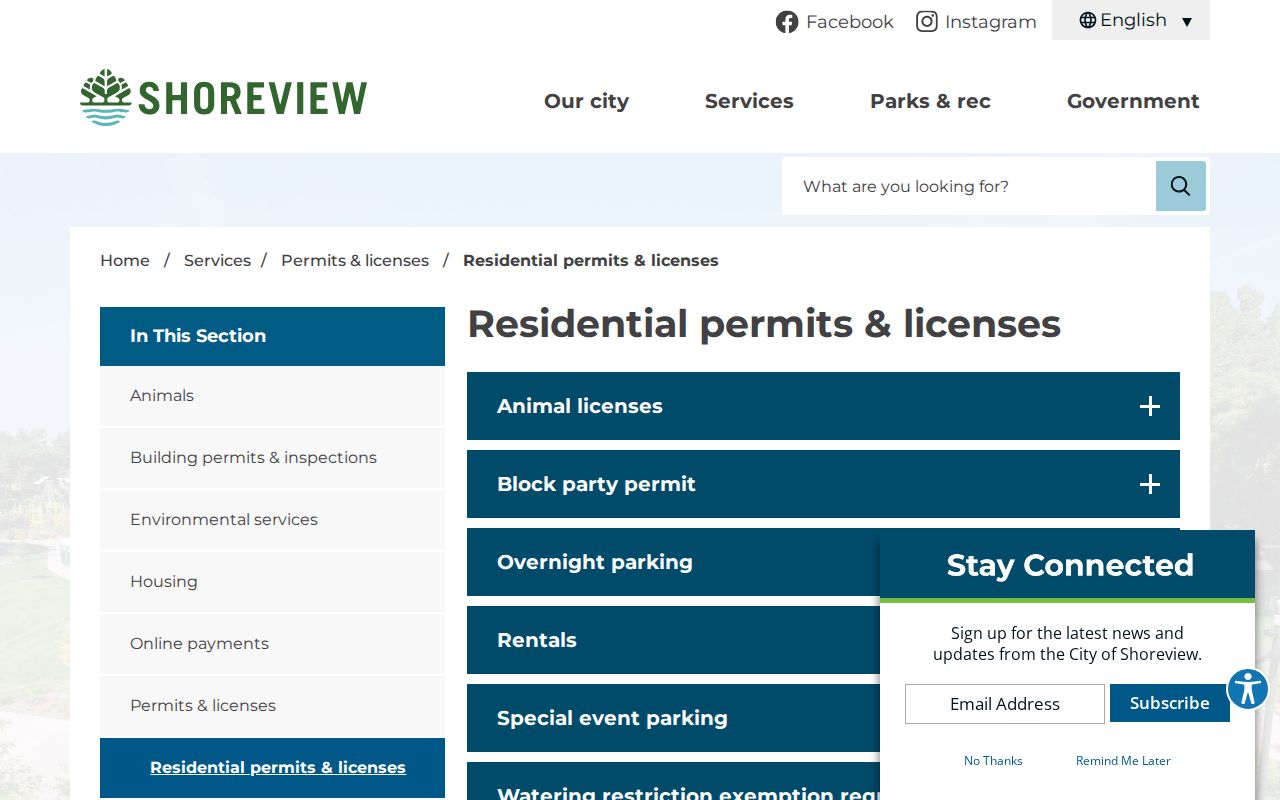This screenshot has height=800, width=1280.
Task: Select Environmental services sidebar item
Action: pyautogui.click(x=272, y=520)
